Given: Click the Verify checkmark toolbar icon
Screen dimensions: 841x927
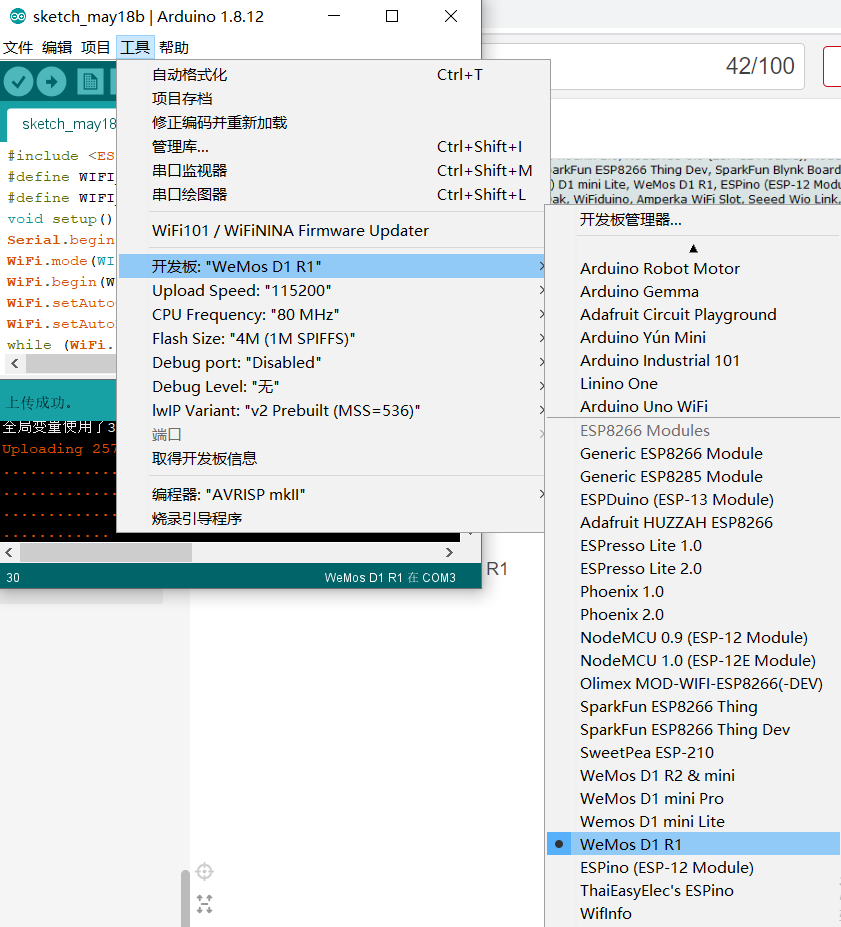Looking at the screenshot, I should click(x=19, y=82).
